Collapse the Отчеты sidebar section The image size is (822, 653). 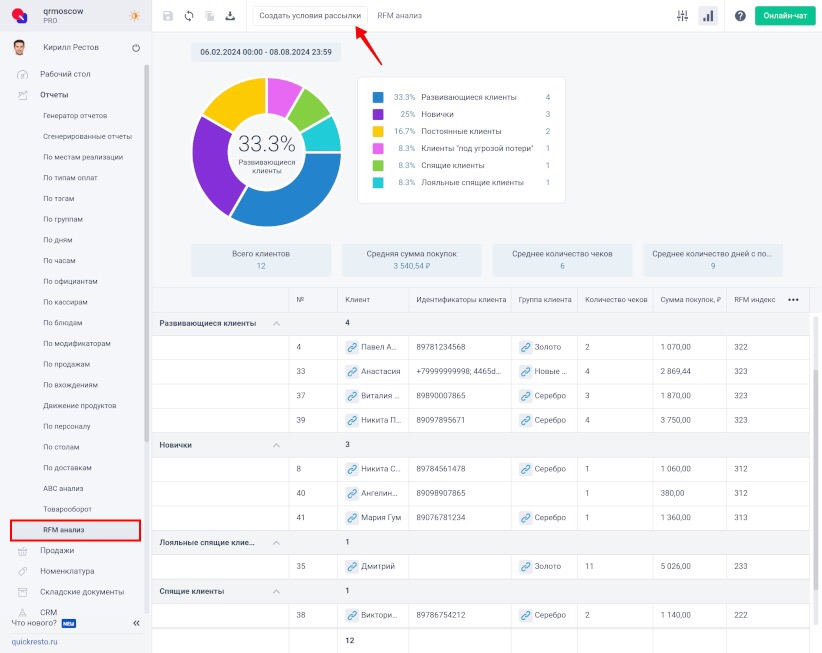click(x=54, y=95)
